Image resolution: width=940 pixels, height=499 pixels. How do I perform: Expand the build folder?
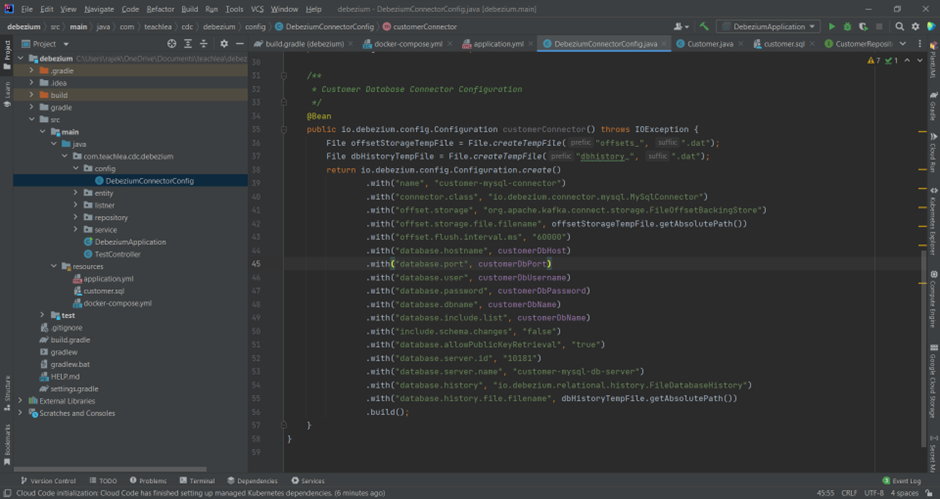pyautogui.click(x=32, y=95)
